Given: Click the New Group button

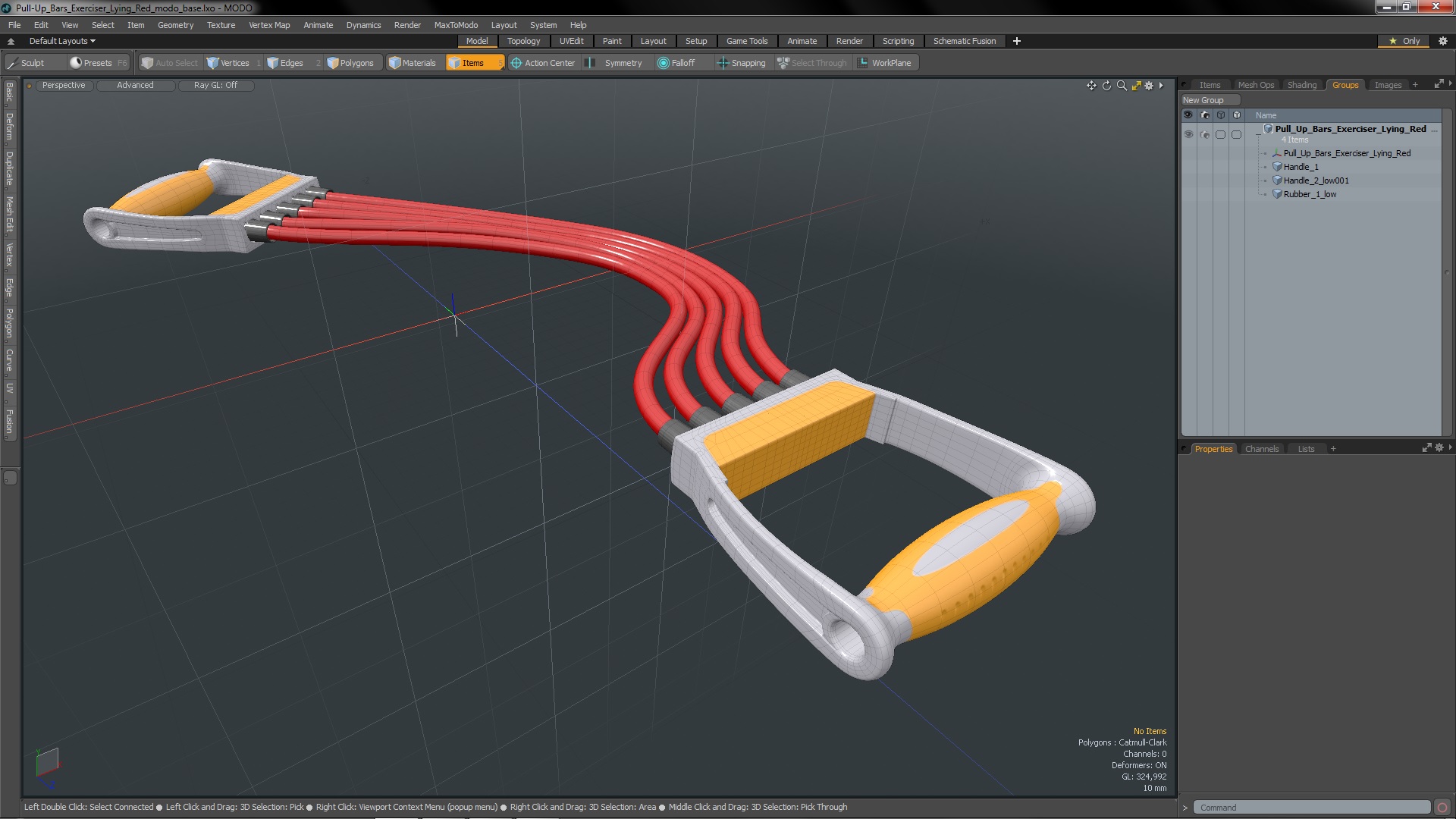Looking at the screenshot, I should pos(1203,100).
